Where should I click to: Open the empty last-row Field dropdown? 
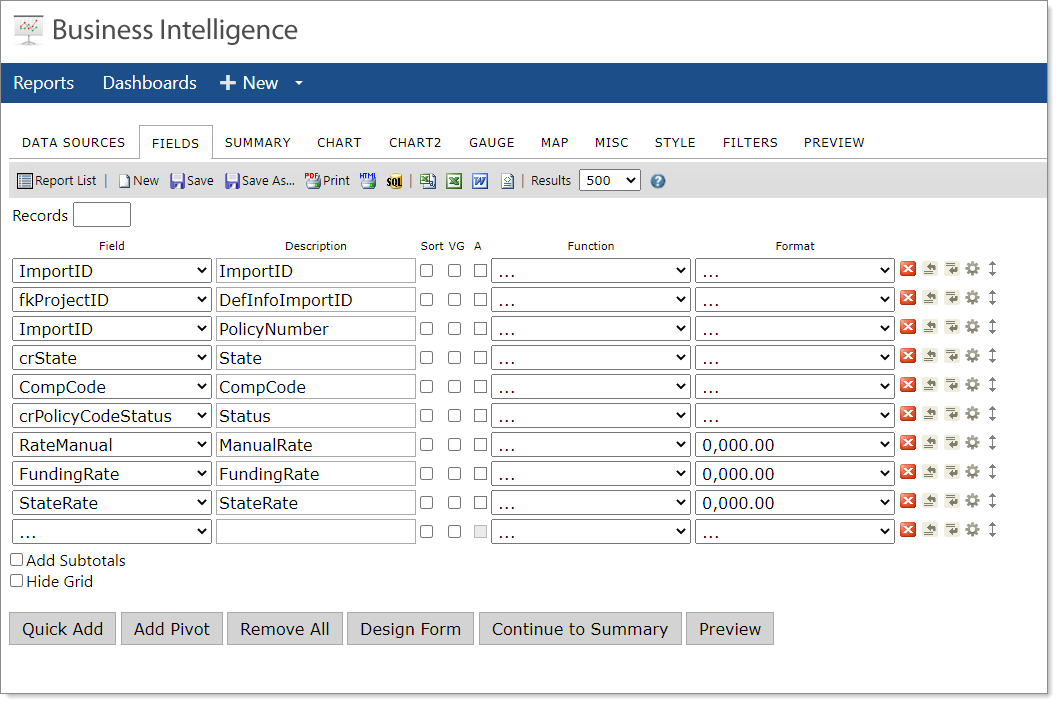[112, 532]
